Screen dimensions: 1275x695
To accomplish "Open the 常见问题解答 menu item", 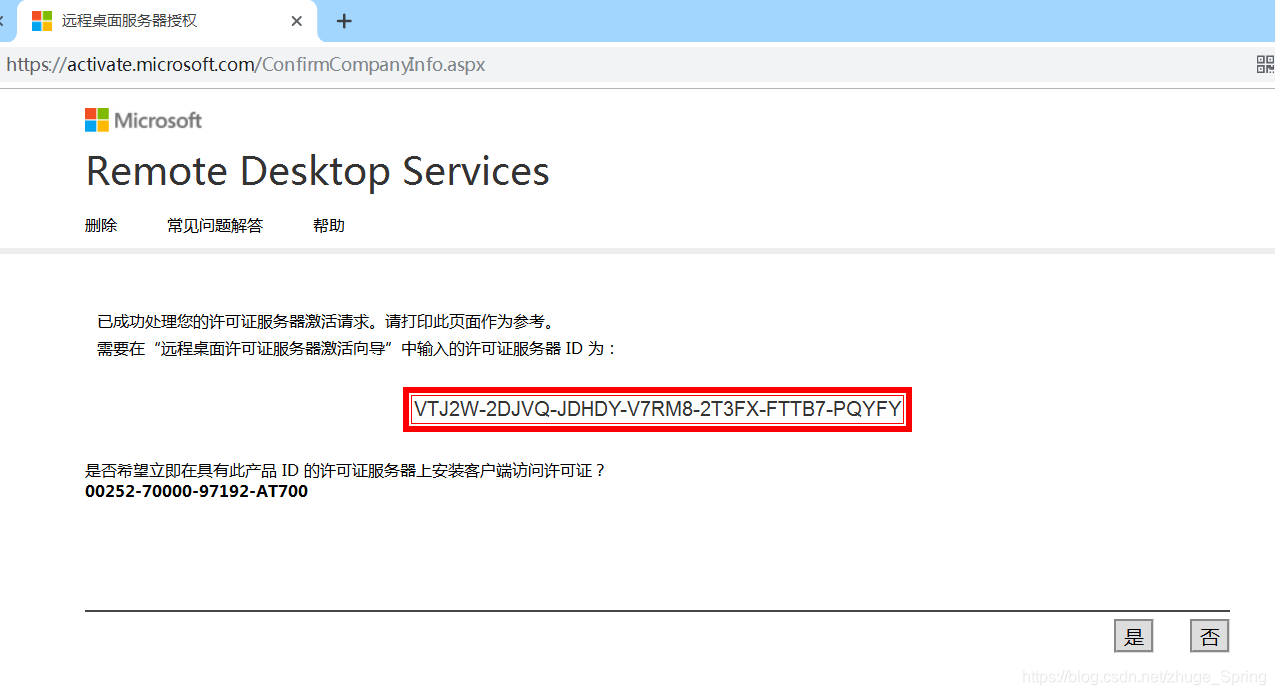I will coord(215,226).
